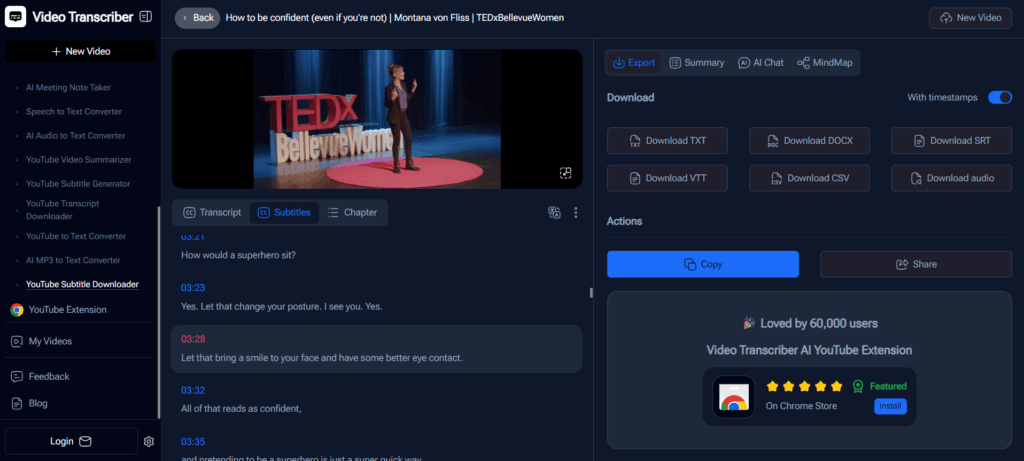Click the Share button

(x=916, y=264)
